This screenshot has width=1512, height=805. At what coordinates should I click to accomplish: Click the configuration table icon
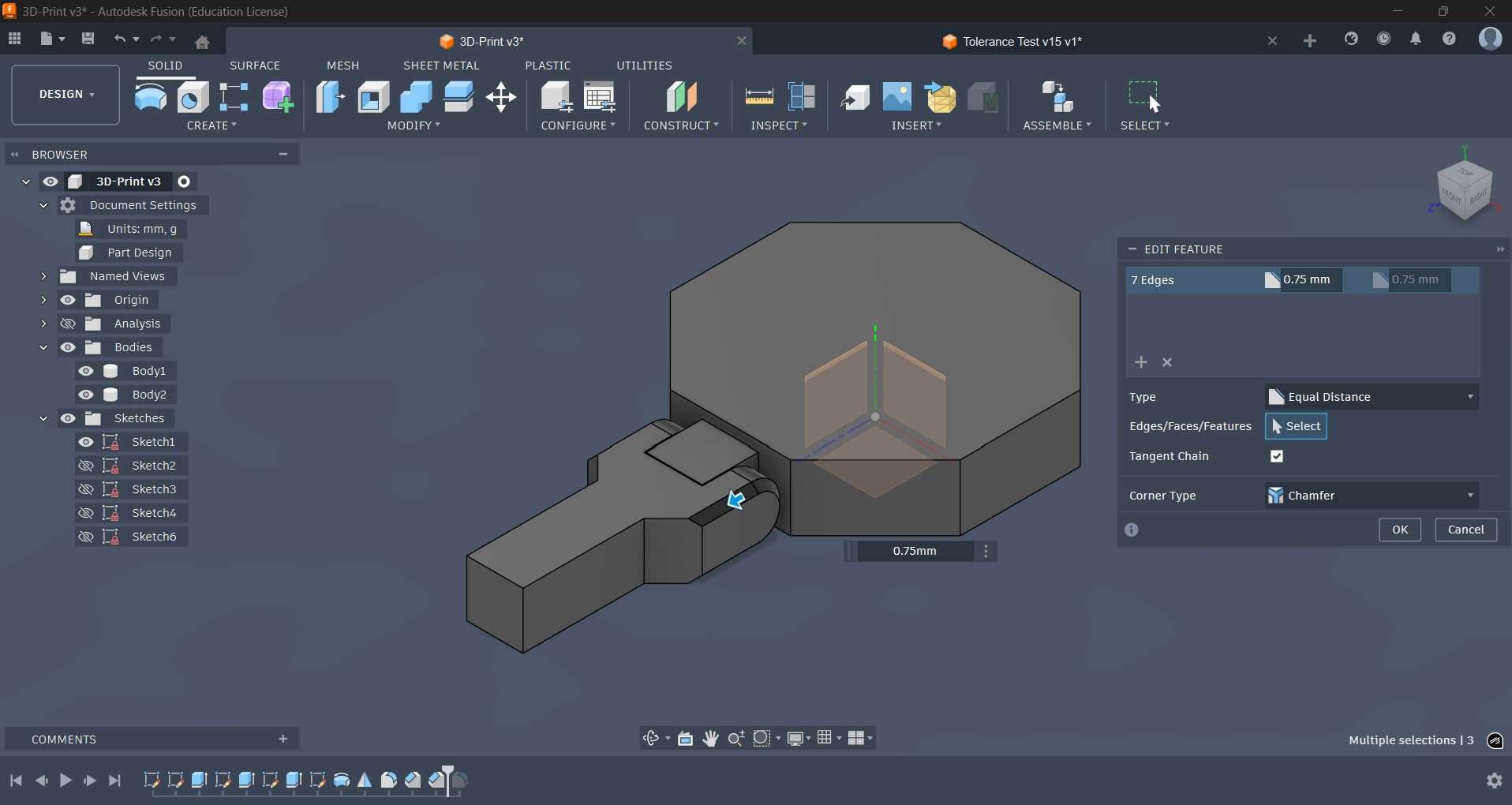pos(601,97)
